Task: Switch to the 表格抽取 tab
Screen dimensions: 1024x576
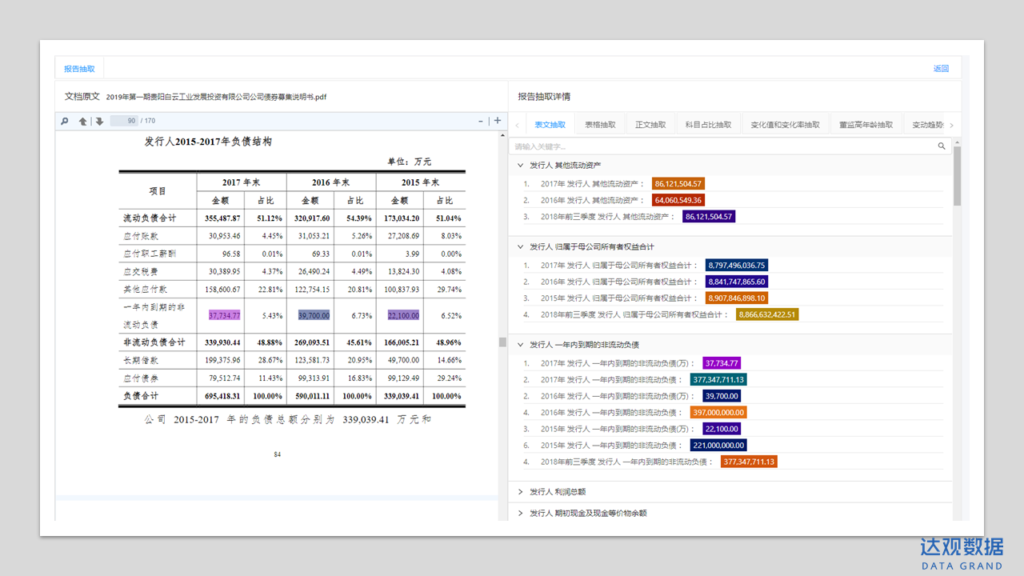Action: 600,125
